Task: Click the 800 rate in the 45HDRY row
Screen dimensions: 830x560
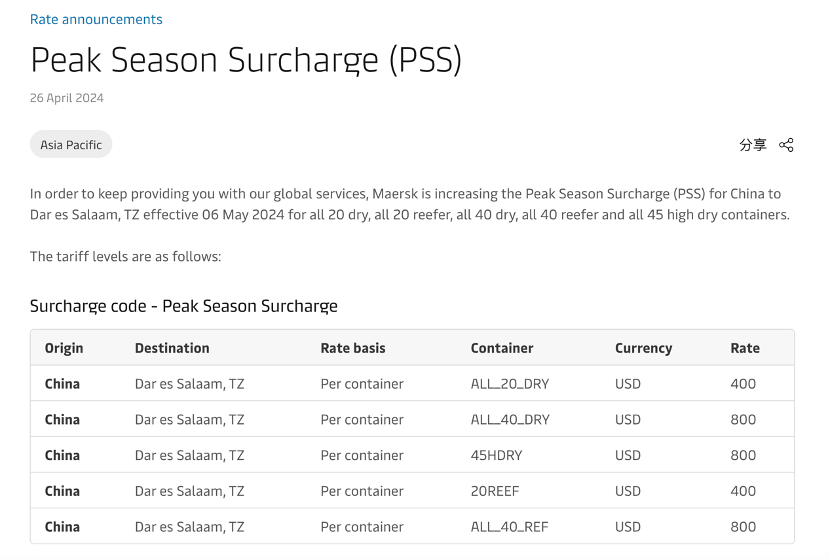Action: [x=743, y=455]
